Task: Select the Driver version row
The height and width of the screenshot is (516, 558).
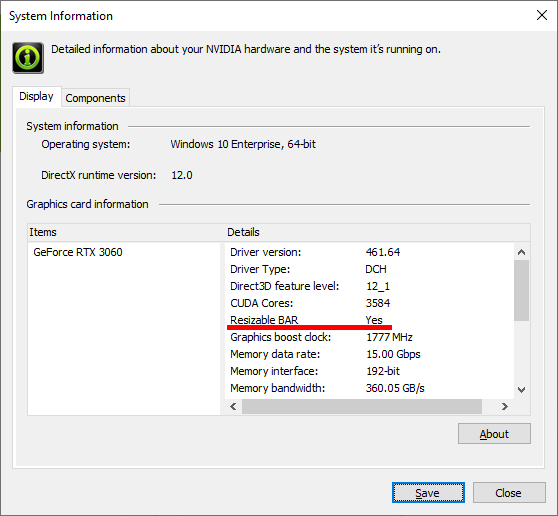Action: (370, 252)
